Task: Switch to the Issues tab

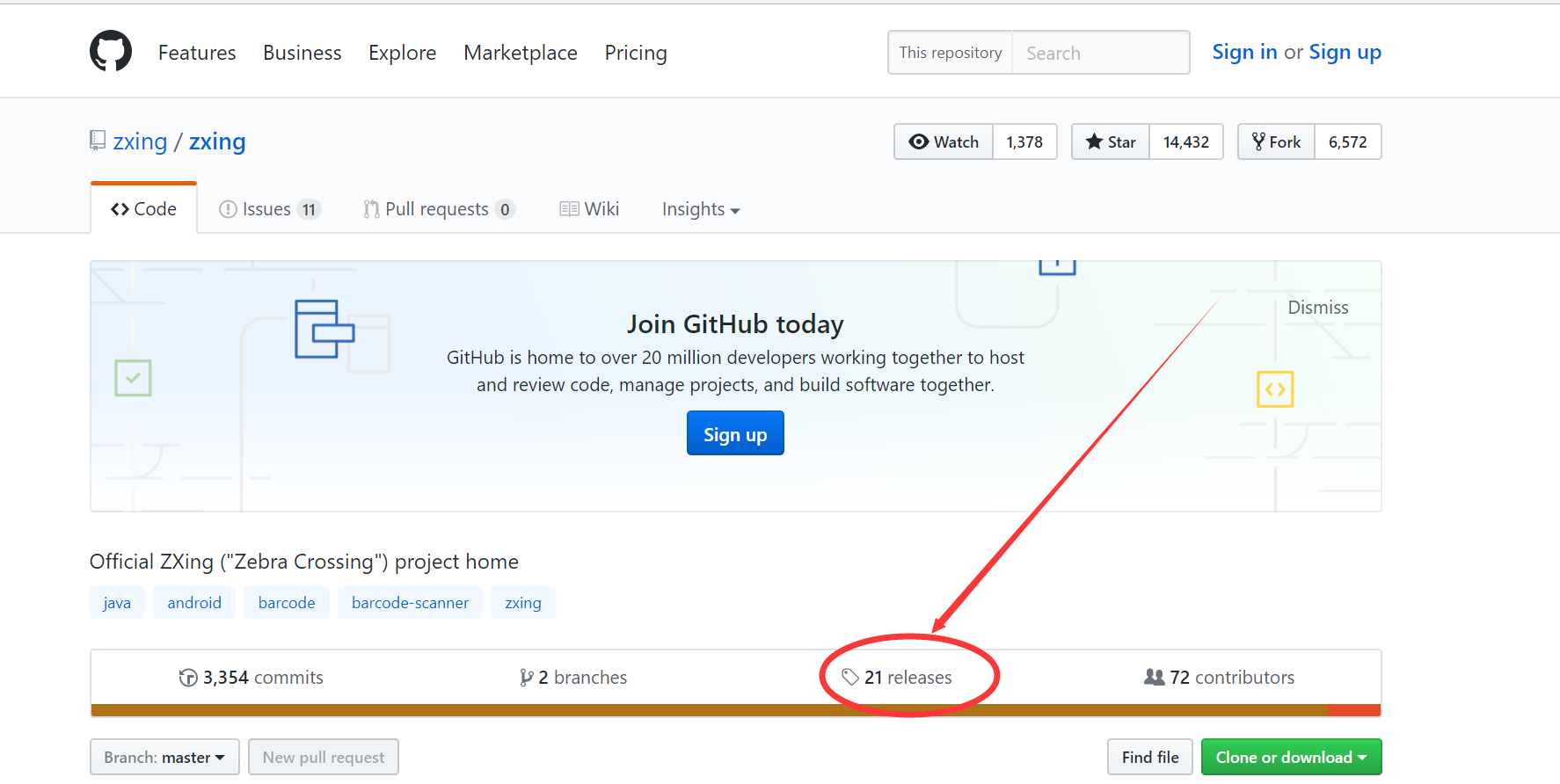Action: [x=269, y=209]
